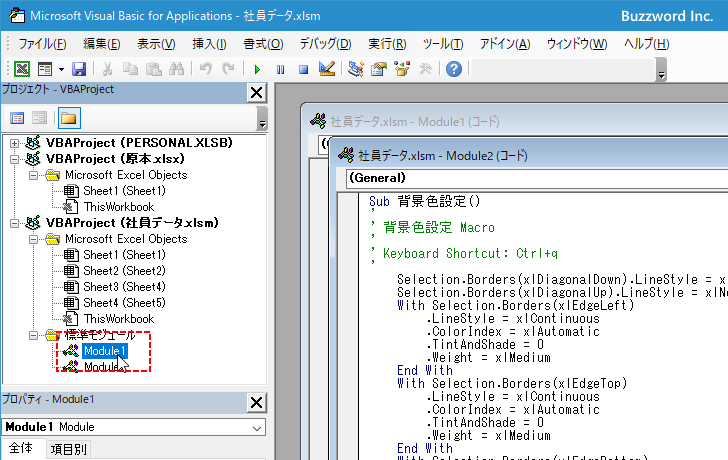Switch to the 全体 tab
The image size is (728, 460).
[21, 448]
